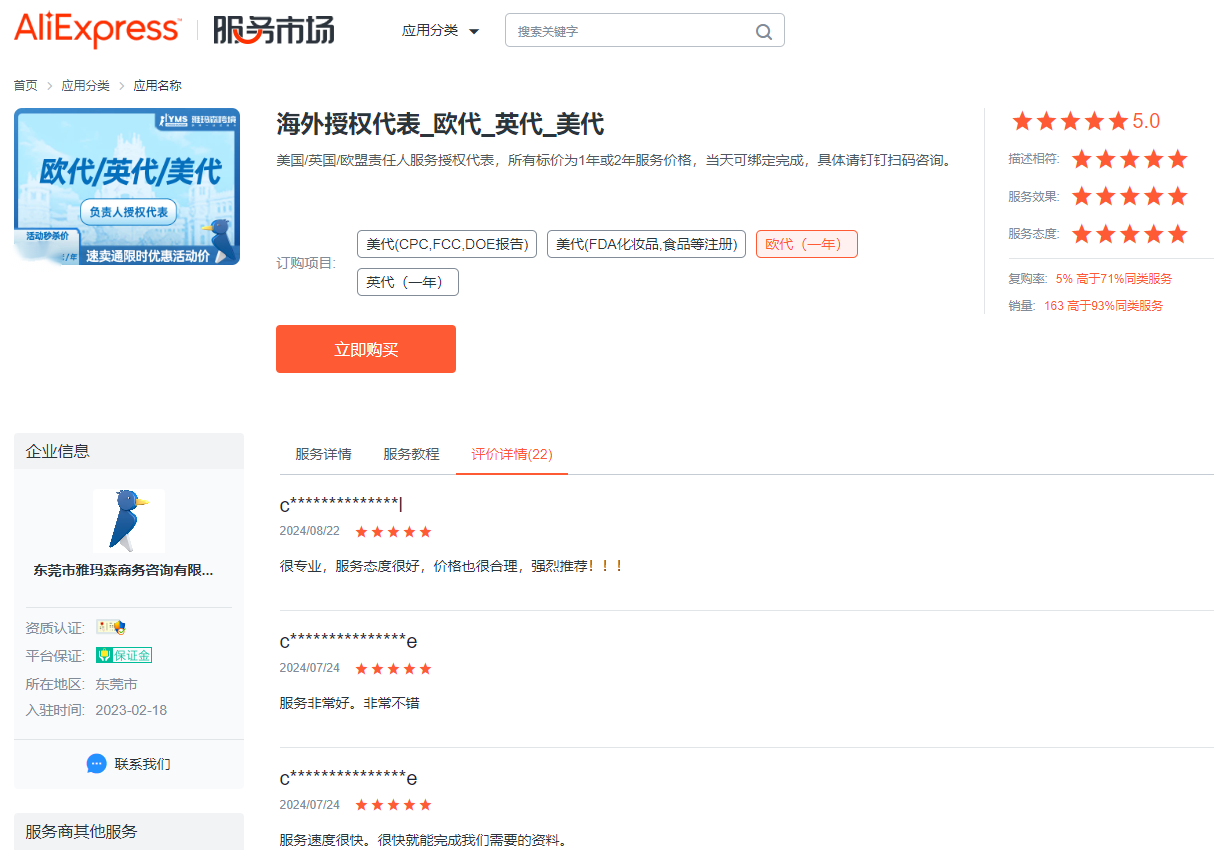
Task: Click the 服务效果 star rating
Action: (1129, 196)
